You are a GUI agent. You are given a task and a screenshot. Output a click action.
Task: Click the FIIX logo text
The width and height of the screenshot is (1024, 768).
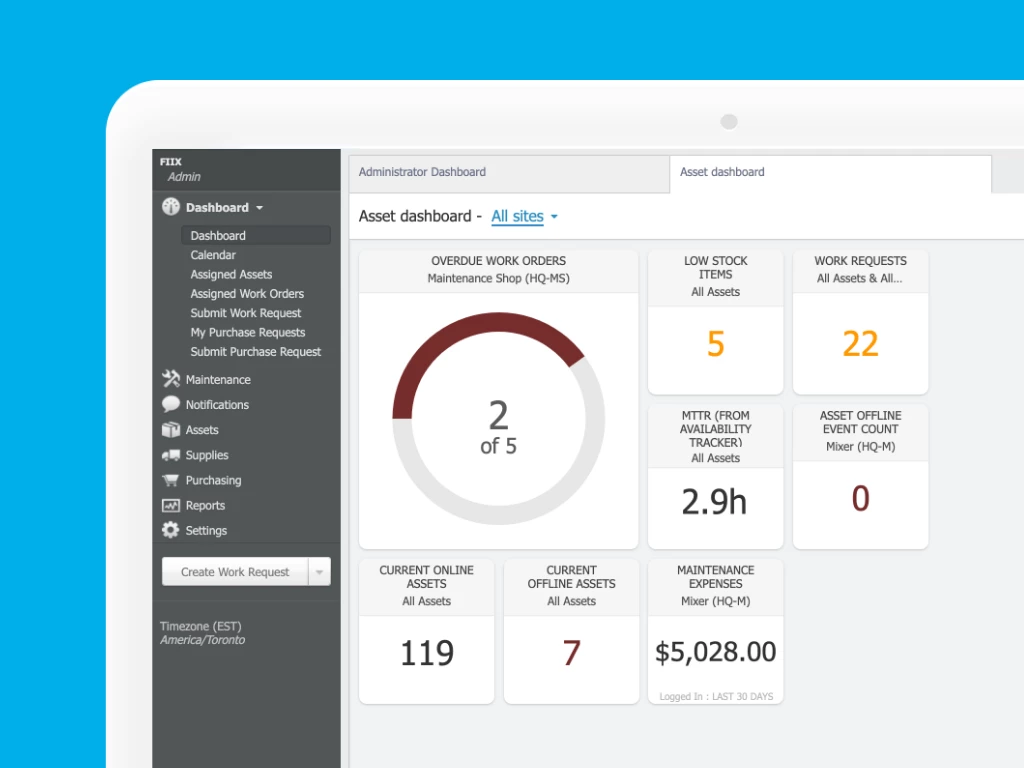pos(170,162)
